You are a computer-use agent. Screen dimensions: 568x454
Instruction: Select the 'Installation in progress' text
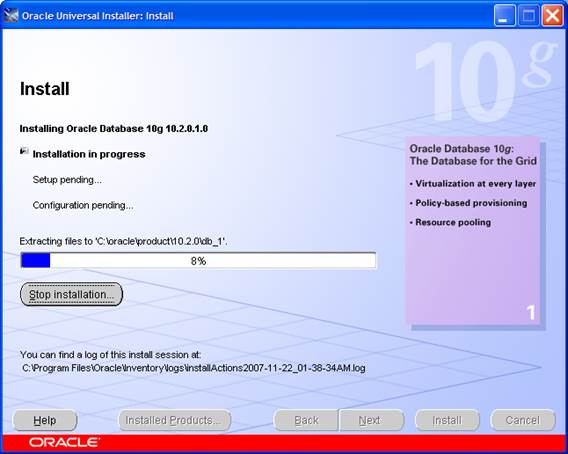point(89,154)
